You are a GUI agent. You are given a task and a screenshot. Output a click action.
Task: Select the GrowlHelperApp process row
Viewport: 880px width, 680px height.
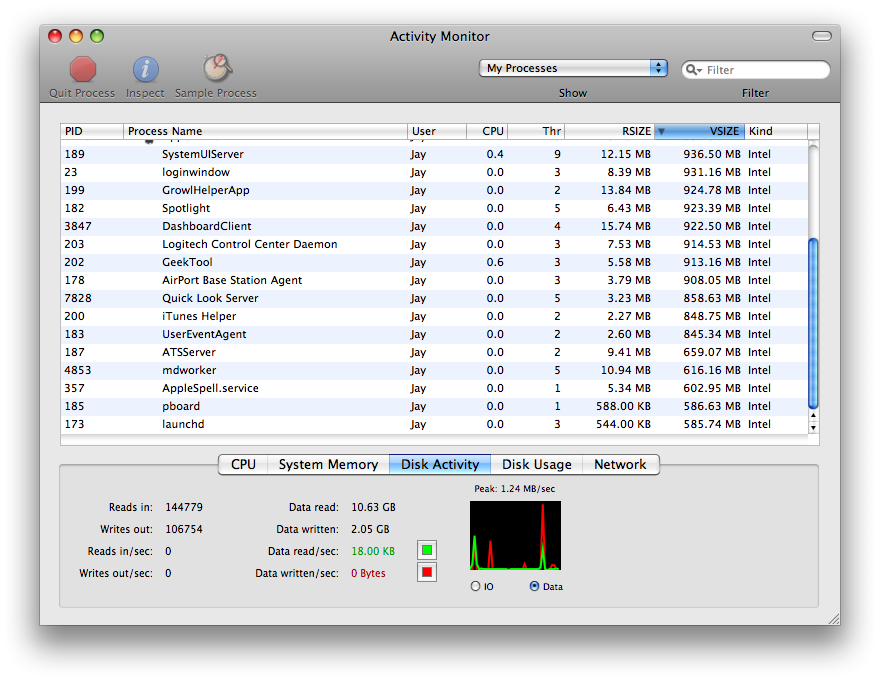coord(434,190)
